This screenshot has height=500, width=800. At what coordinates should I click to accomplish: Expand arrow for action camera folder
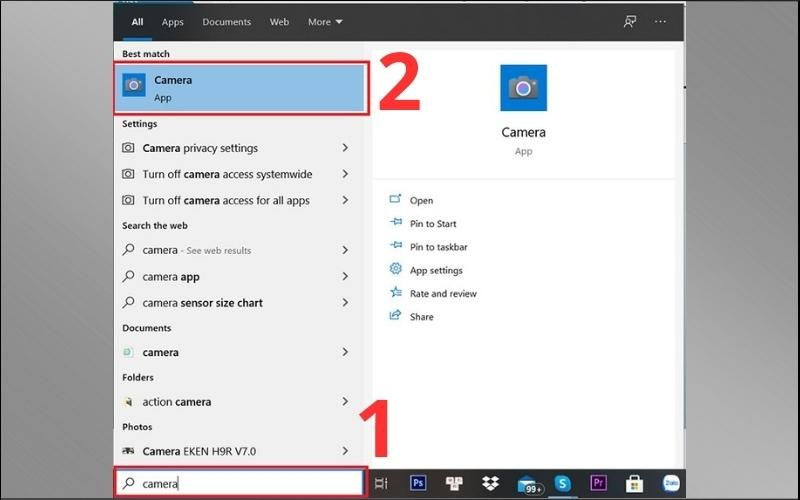click(345, 402)
